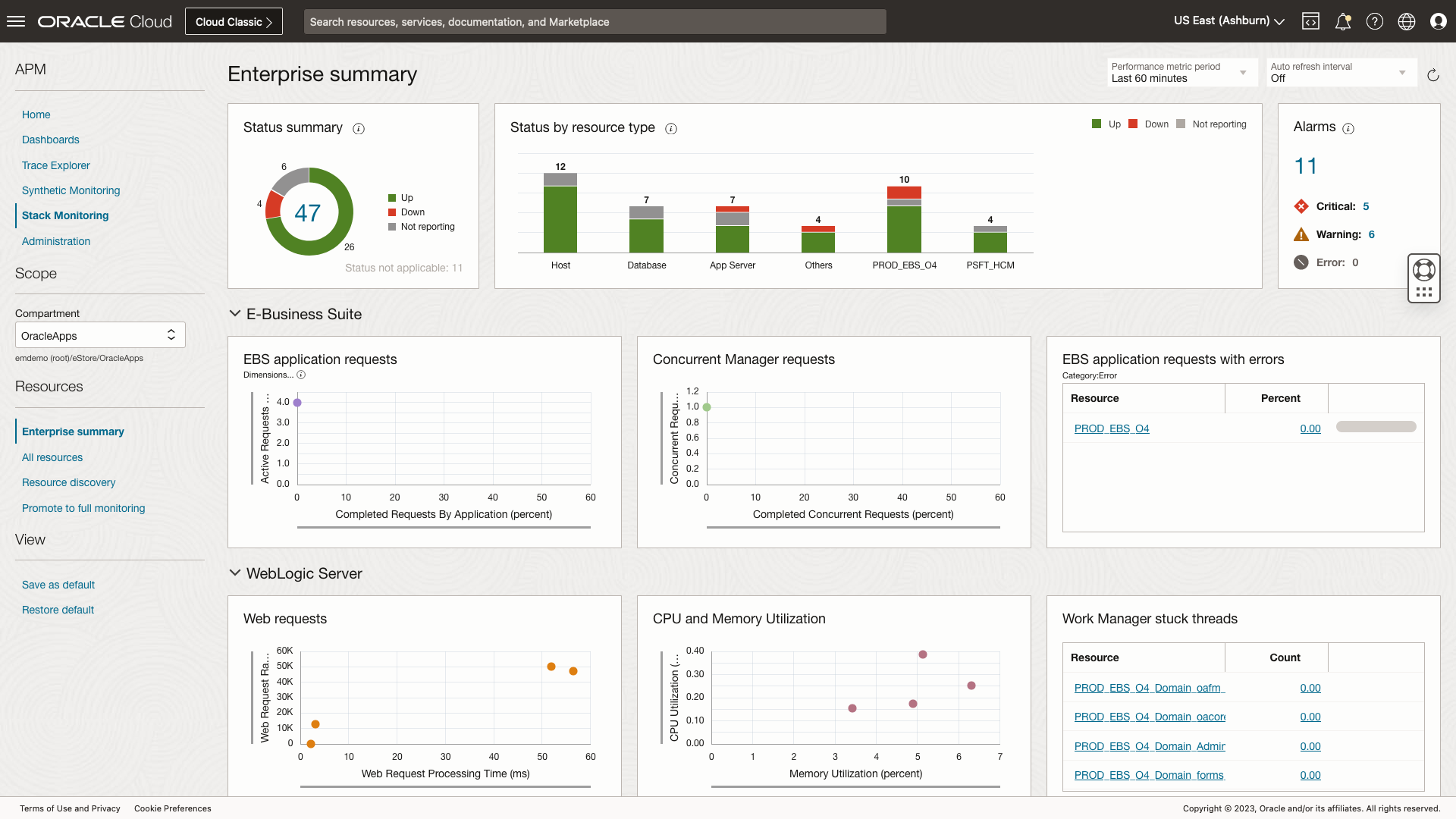Open the OracleApps compartment selector
This screenshot has width=1456, height=819.
point(100,335)
